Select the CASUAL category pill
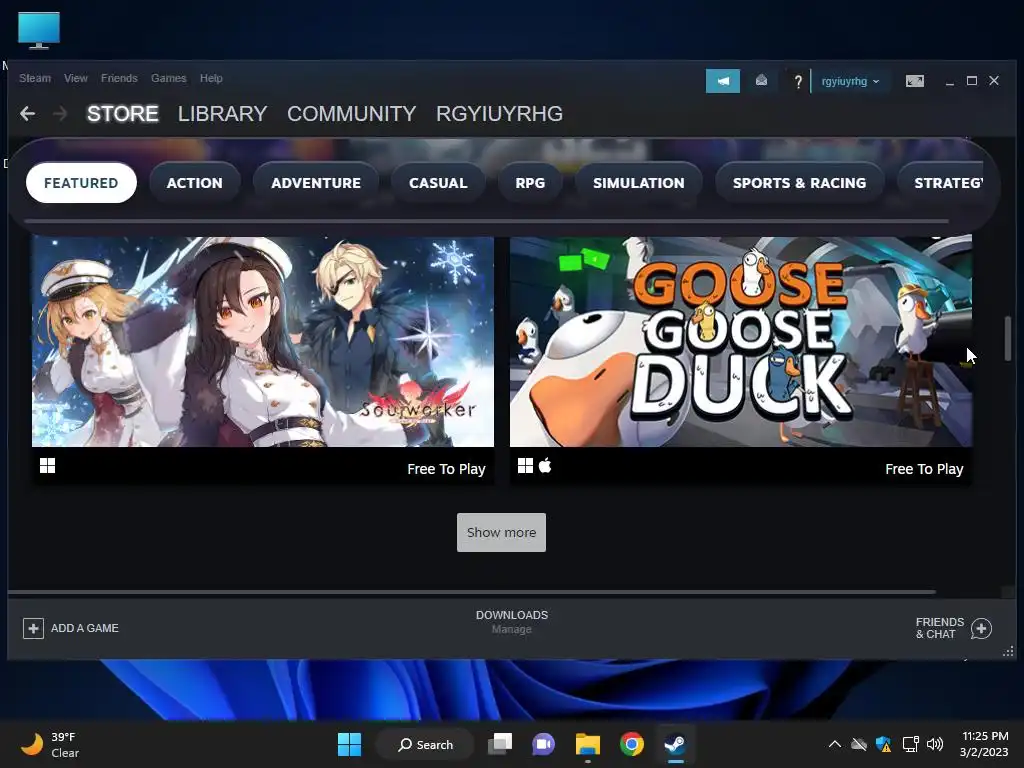This screenshot has height=768, width=1024. [438, 183]
